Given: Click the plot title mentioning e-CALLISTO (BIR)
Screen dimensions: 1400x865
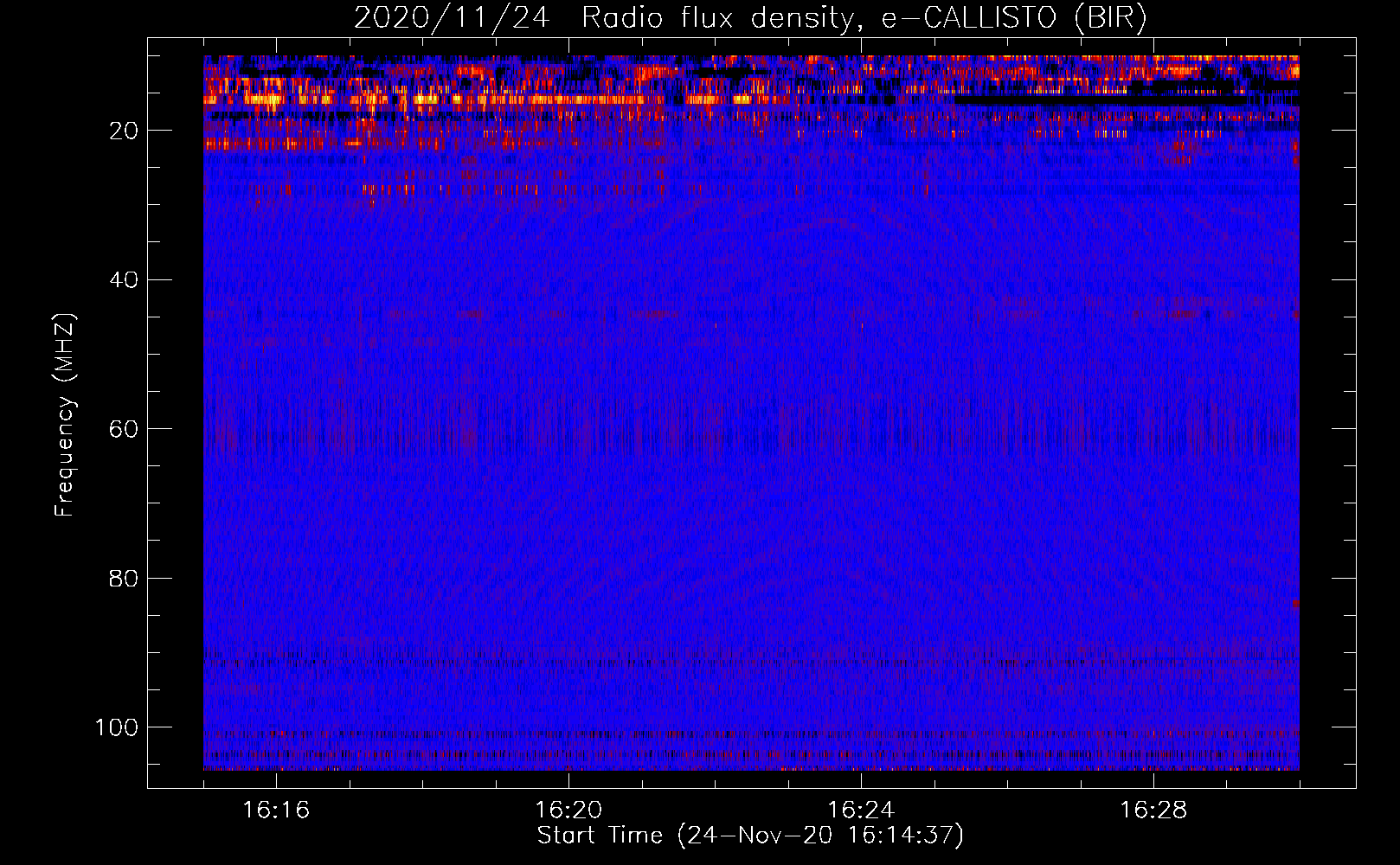Looking at the screenshot, I should click(x=750, y=18).
